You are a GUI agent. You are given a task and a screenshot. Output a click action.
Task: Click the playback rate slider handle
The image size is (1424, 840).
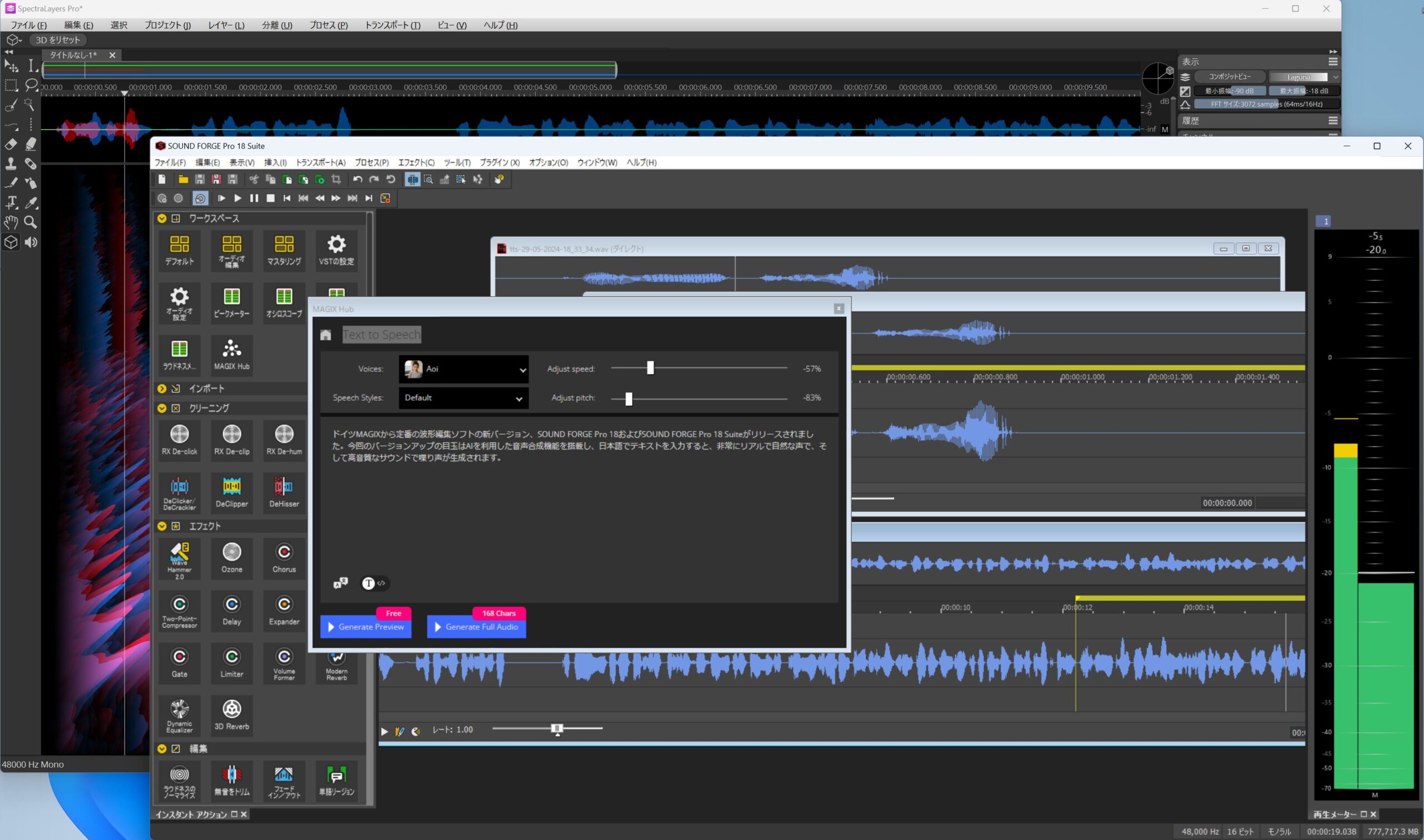[557, 728]
